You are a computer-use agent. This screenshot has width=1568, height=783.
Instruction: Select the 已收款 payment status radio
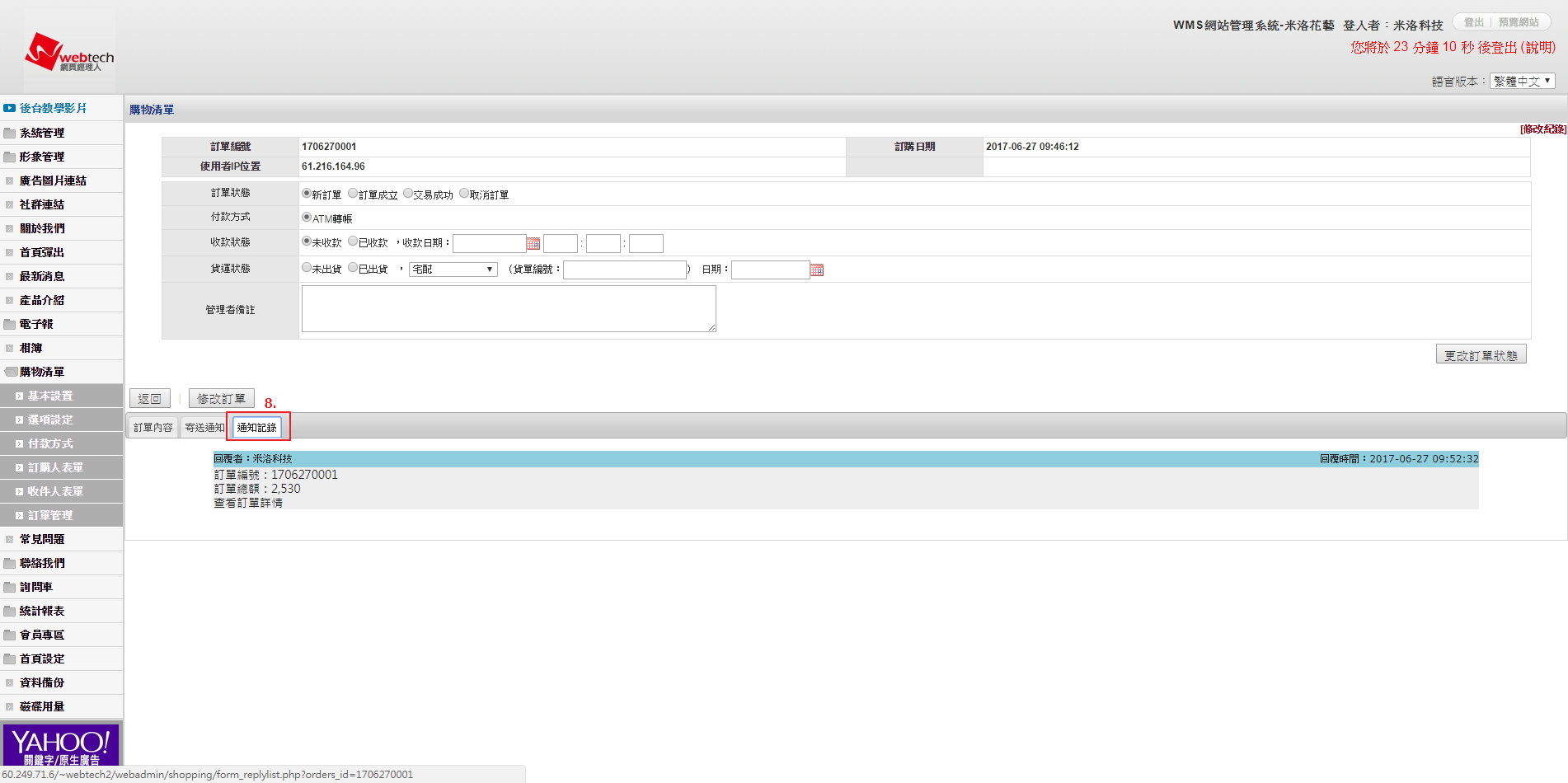click(x=353, y=241)
